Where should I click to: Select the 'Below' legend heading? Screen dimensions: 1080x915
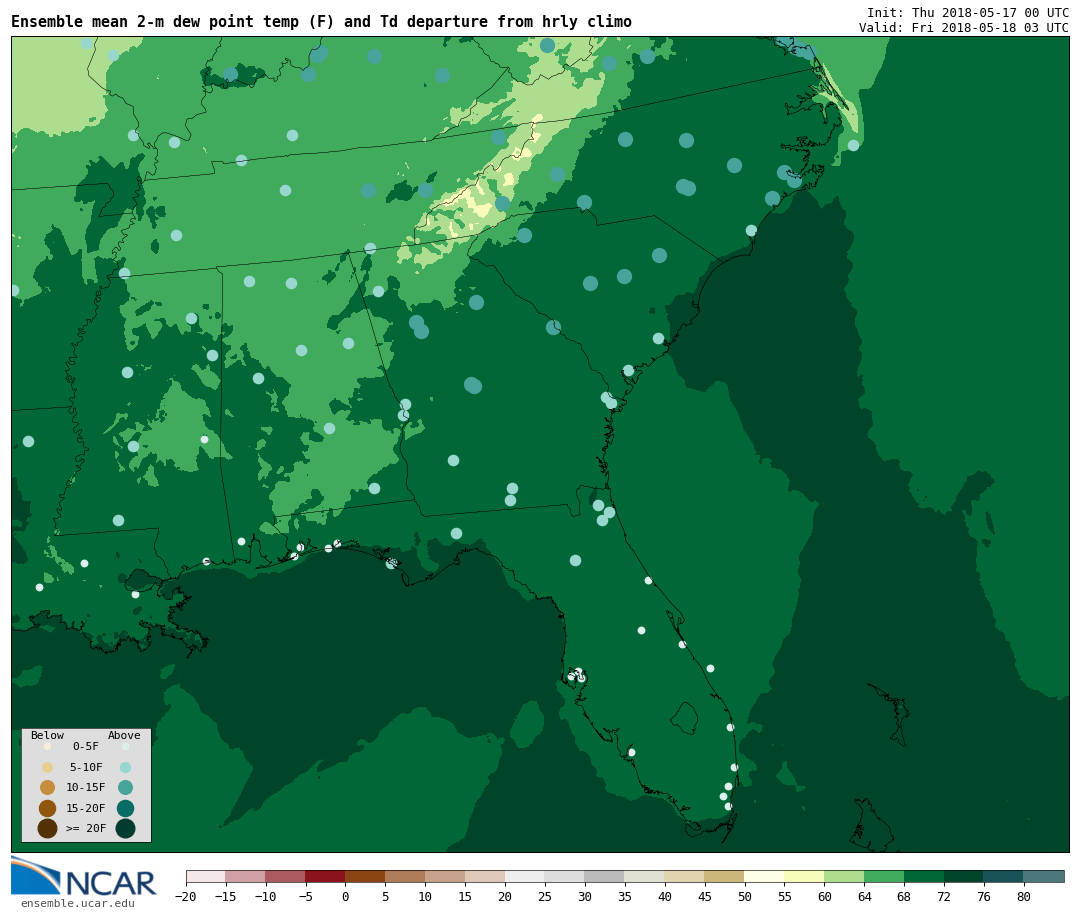point(48,735)
